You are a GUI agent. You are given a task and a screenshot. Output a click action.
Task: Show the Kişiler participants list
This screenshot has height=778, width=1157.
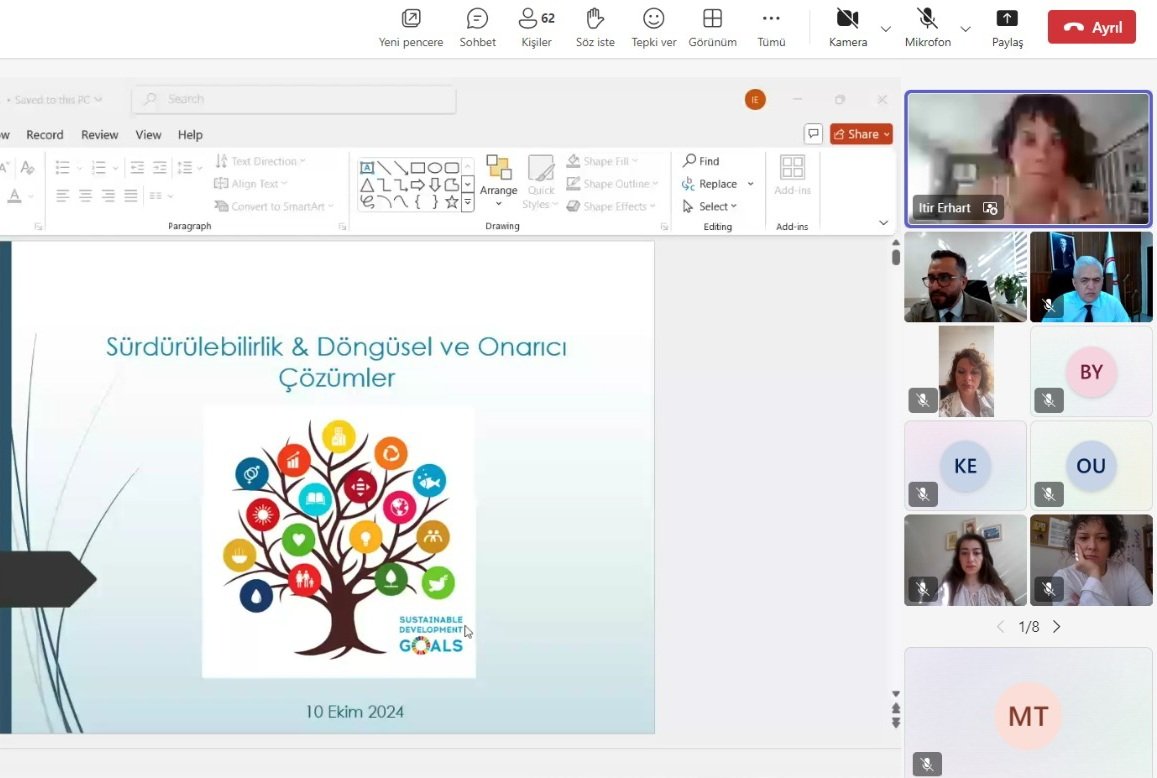point(536,28)
